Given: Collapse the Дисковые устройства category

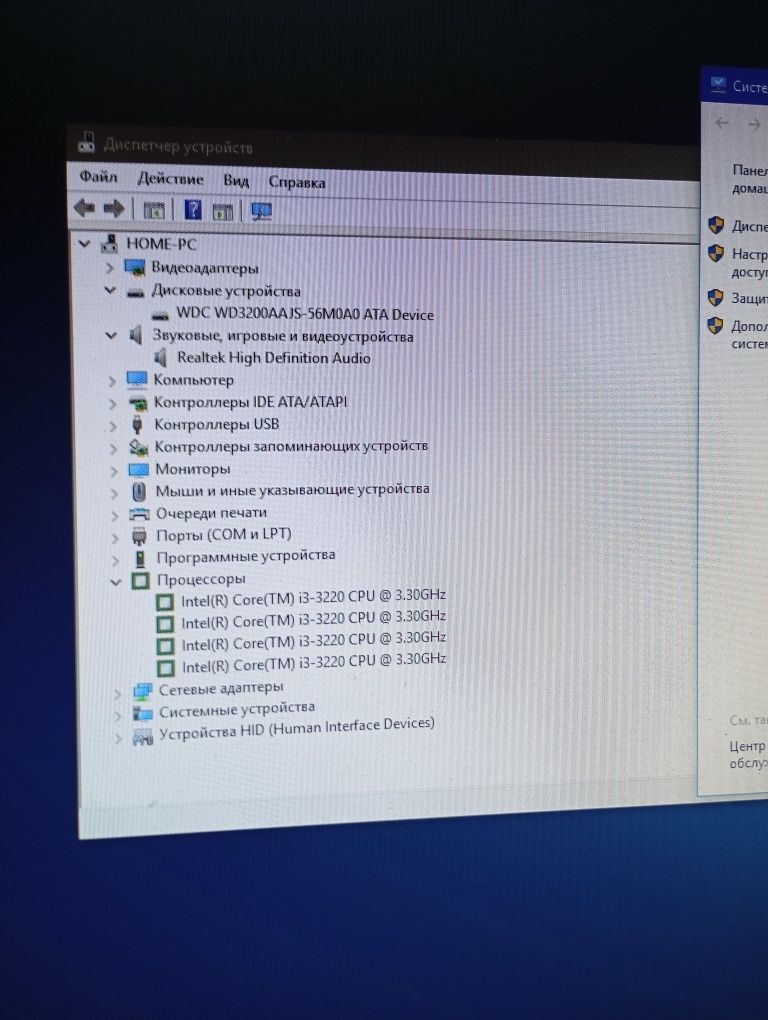Looking at the screenshot, I should click(110, 290).
